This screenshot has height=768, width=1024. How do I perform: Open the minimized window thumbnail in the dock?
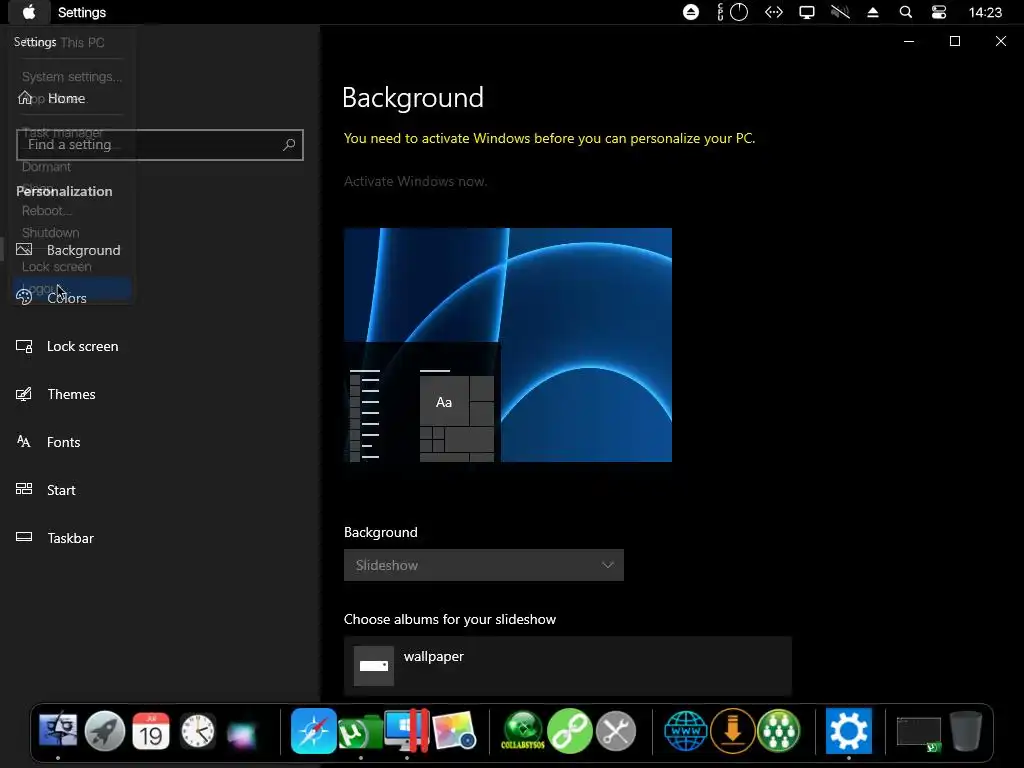[x=919, y=733]
